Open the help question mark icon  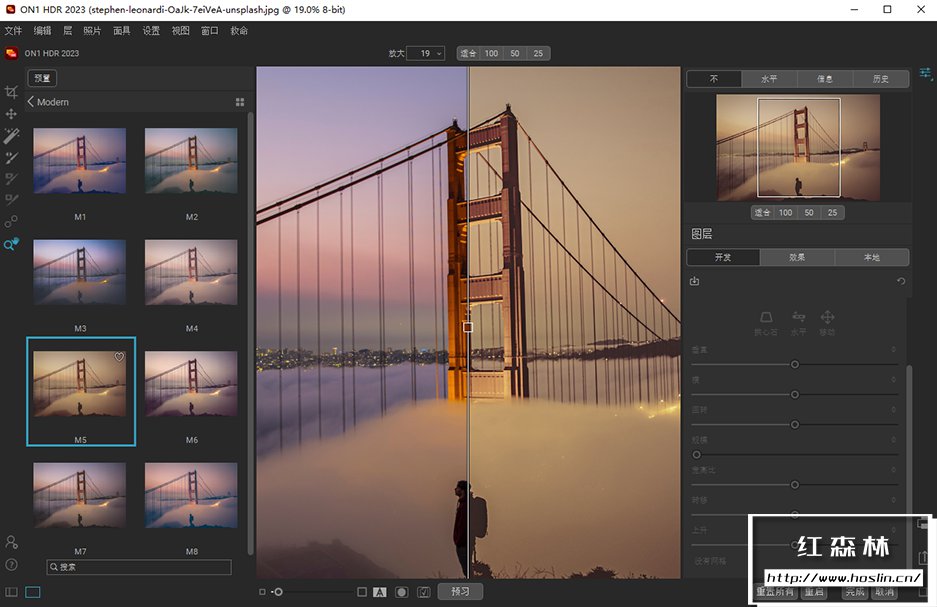pos(12,565)
